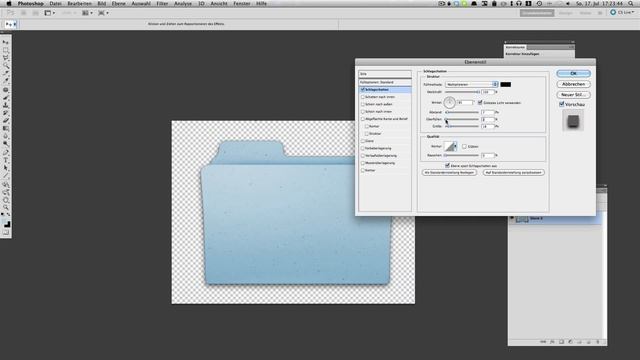Enable Verlaufsüberlagerung style checkbox
The image size is (640, 360).
(362, 156)
